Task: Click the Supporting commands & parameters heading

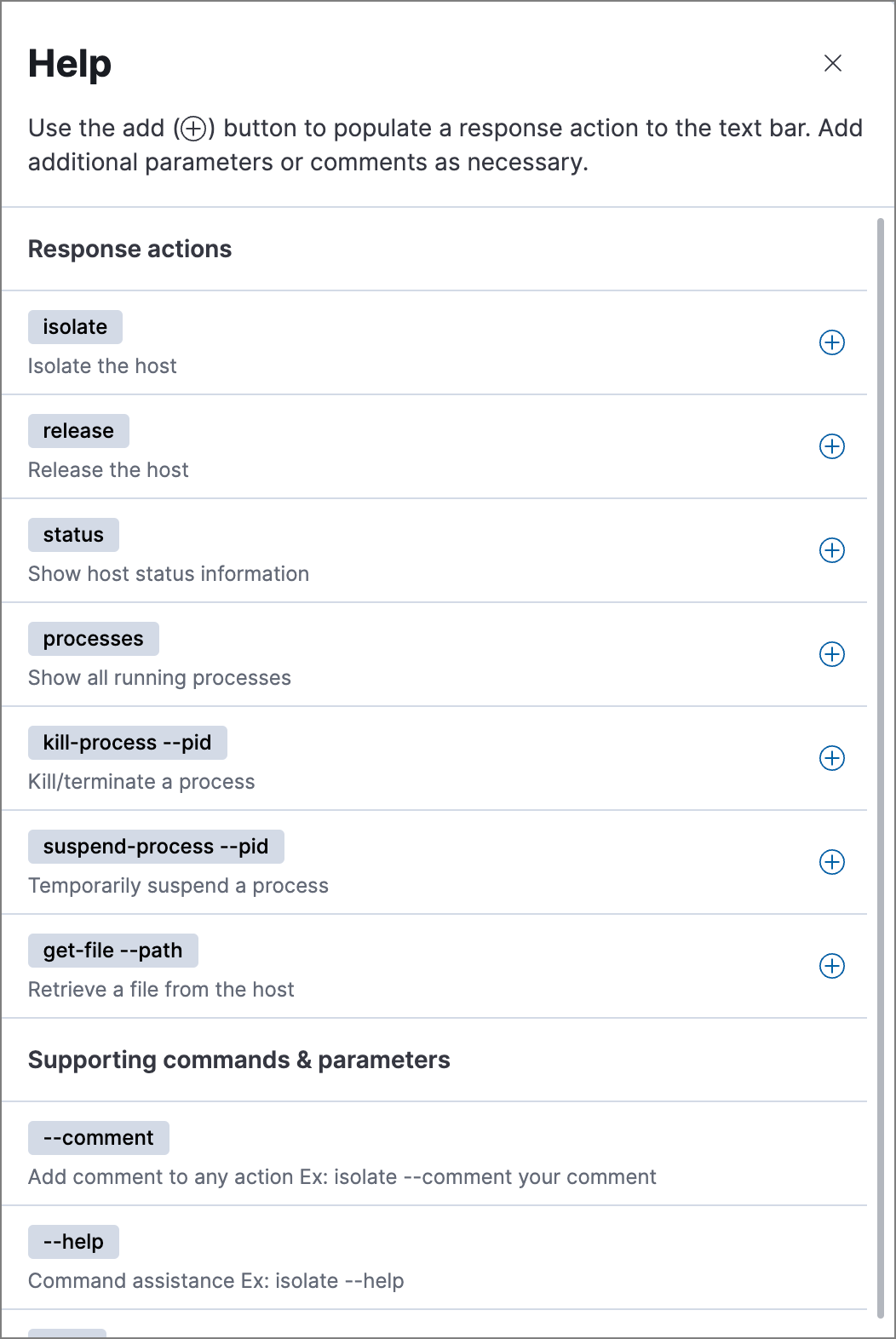Action: [239, 1060]
